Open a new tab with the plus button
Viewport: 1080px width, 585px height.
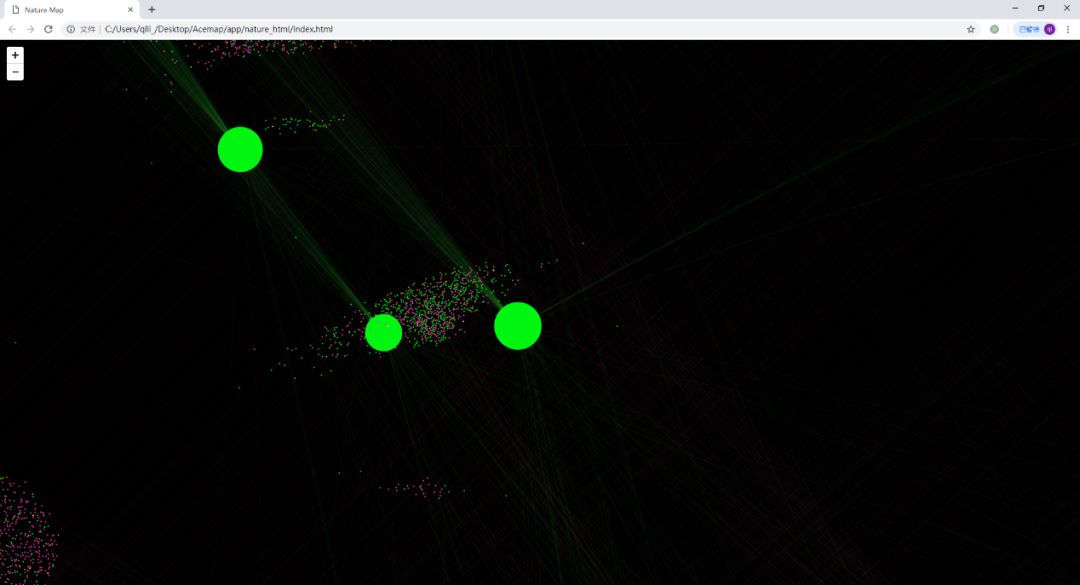152,10
